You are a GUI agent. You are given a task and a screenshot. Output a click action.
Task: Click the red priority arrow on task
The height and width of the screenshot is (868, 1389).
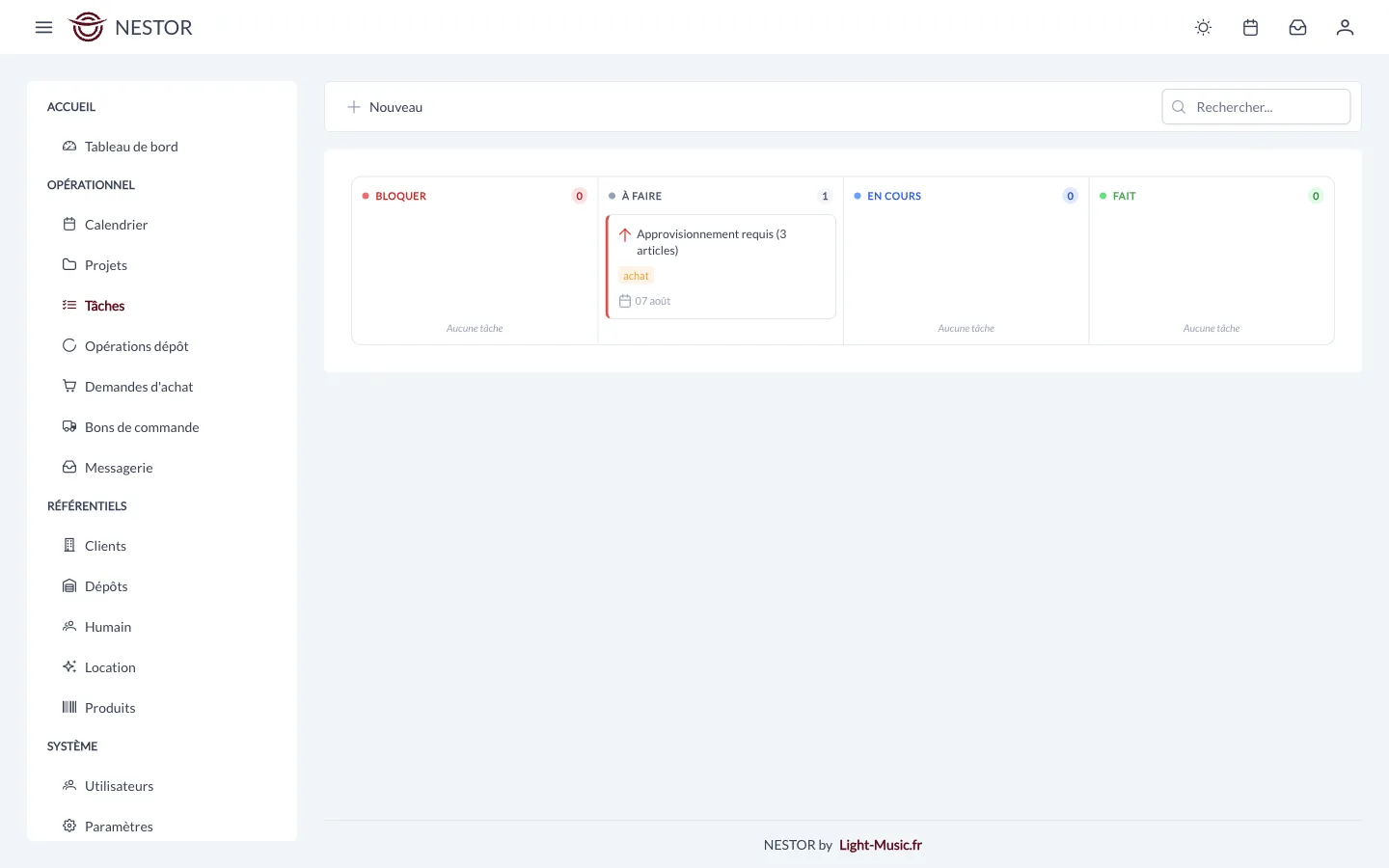pos(625,234)
